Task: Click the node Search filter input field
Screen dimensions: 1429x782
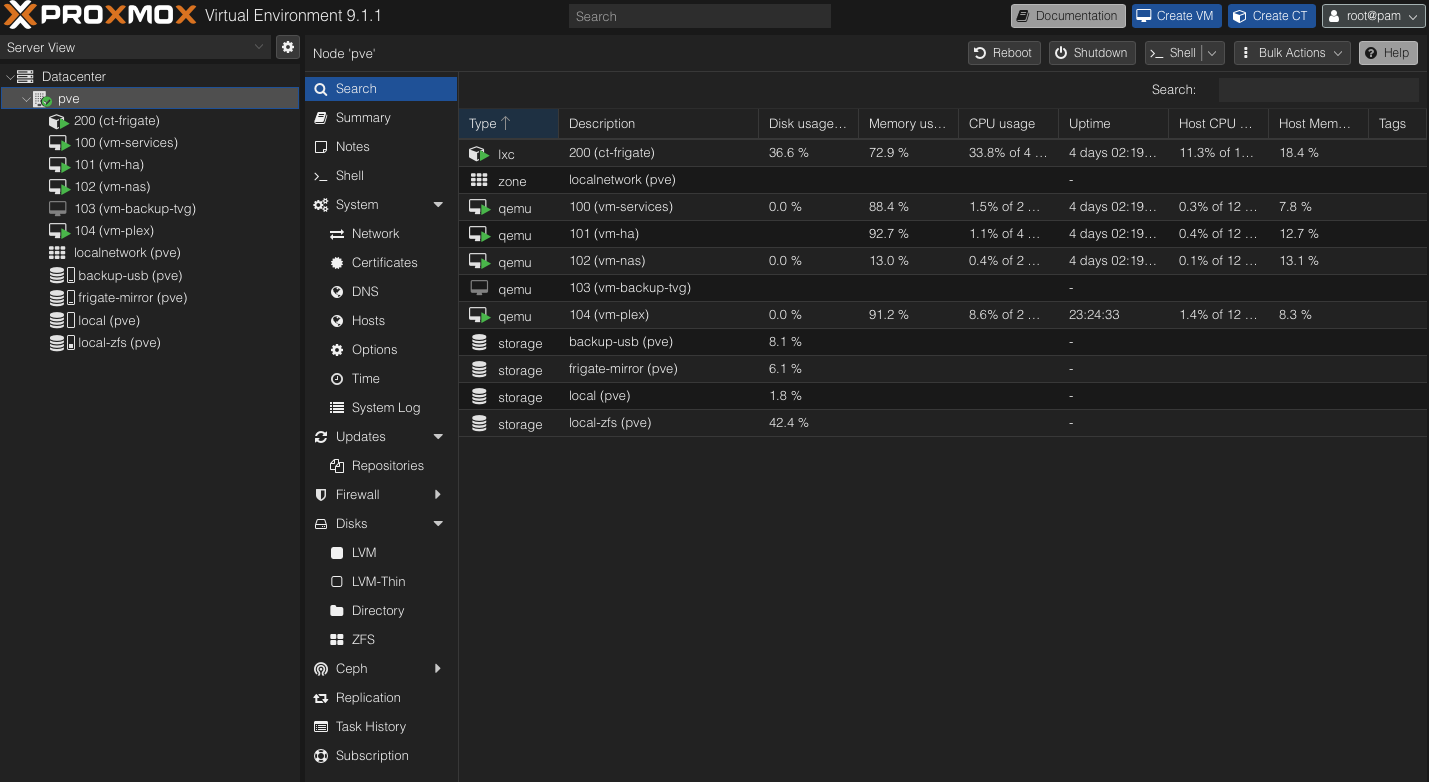Action: [x=1318, y=89]
